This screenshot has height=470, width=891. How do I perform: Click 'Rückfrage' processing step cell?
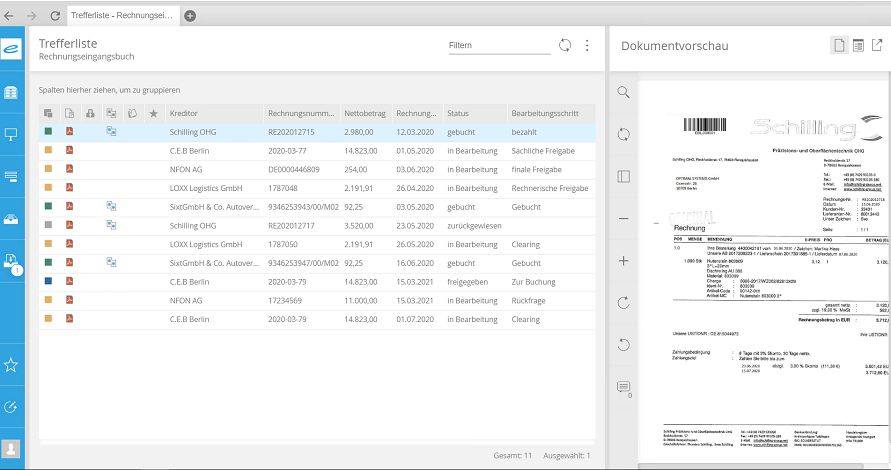point(528,301)
